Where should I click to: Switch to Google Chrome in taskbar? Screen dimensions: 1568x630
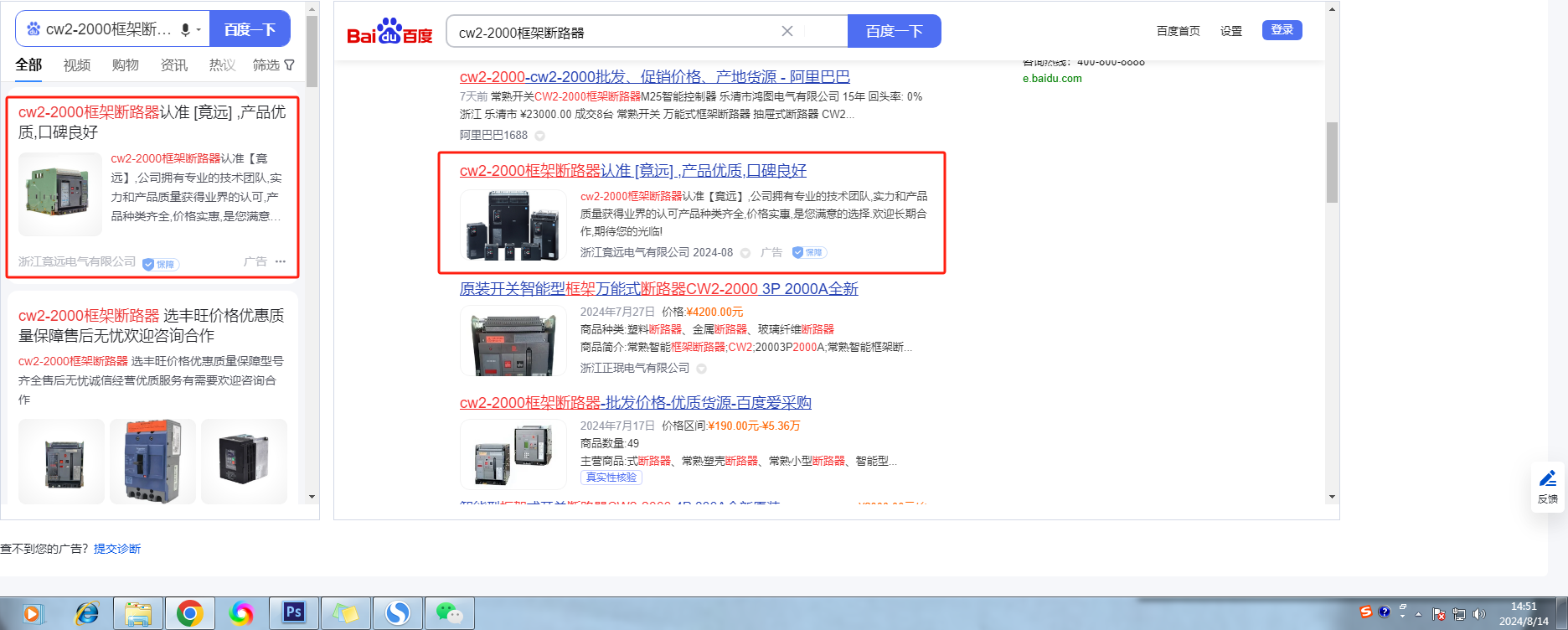[190, 614]
